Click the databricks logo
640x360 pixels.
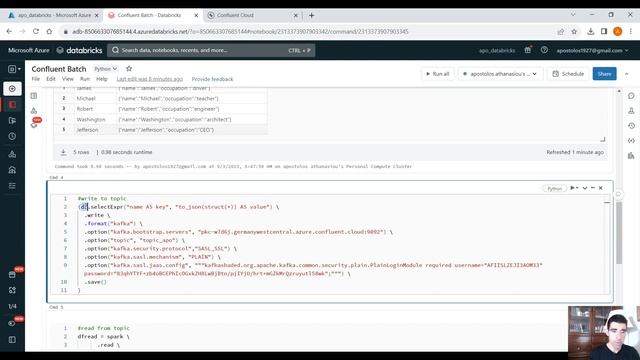(79, 50)
